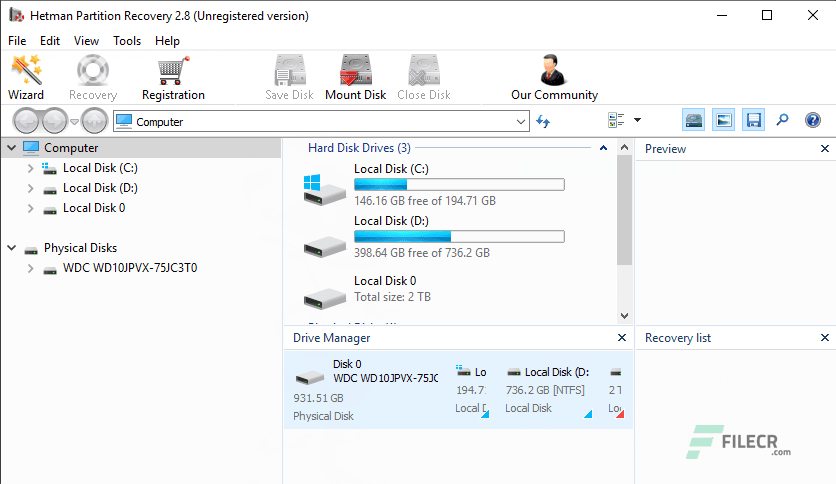Expand Local Disk (C:) tree node
836x484 pixels.
click(x=30, y=168)
